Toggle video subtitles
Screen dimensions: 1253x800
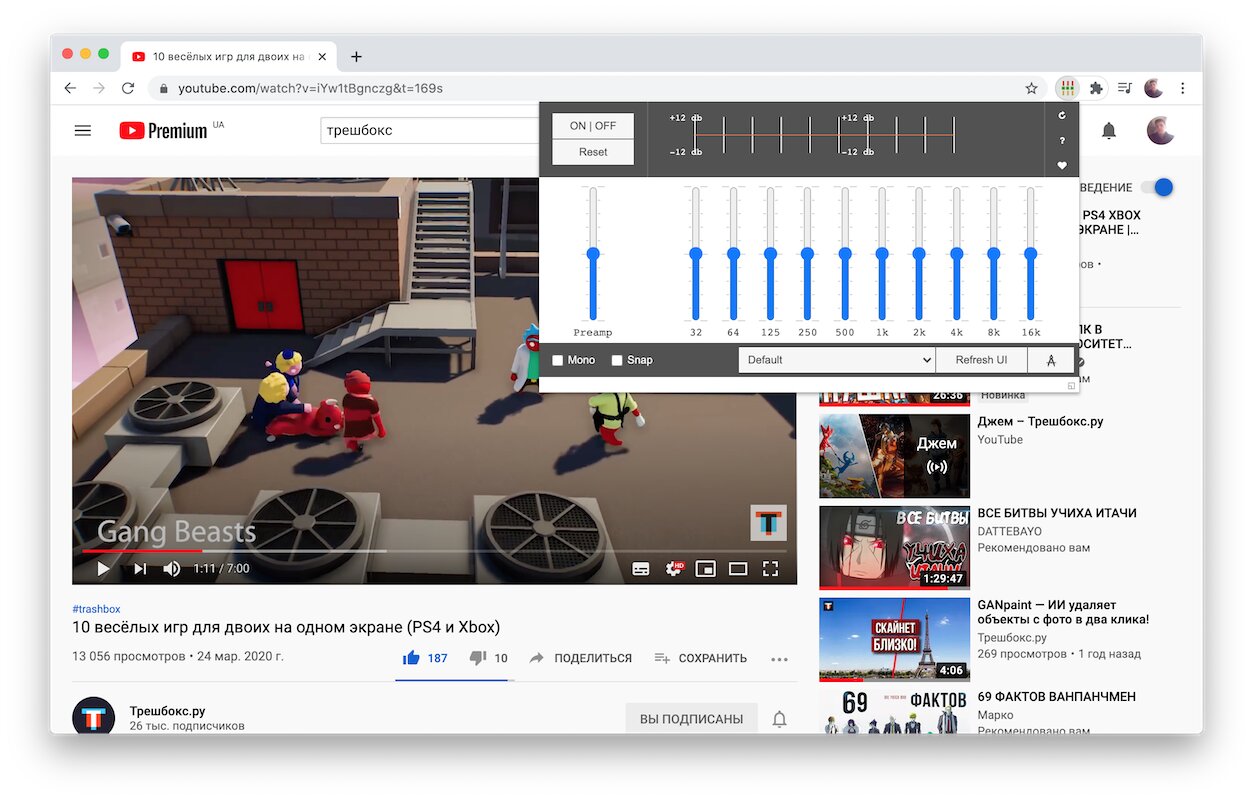click(x=641, y=568)
